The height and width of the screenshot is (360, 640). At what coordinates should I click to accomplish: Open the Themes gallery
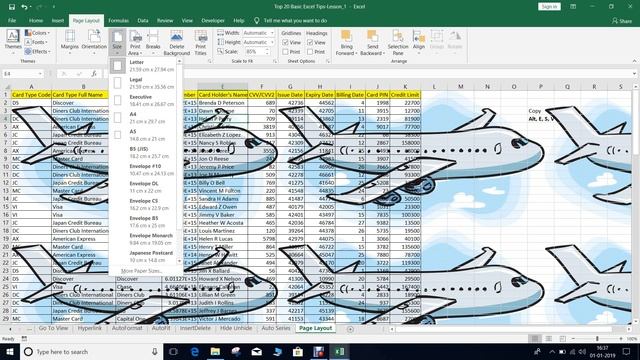(13, 42)
